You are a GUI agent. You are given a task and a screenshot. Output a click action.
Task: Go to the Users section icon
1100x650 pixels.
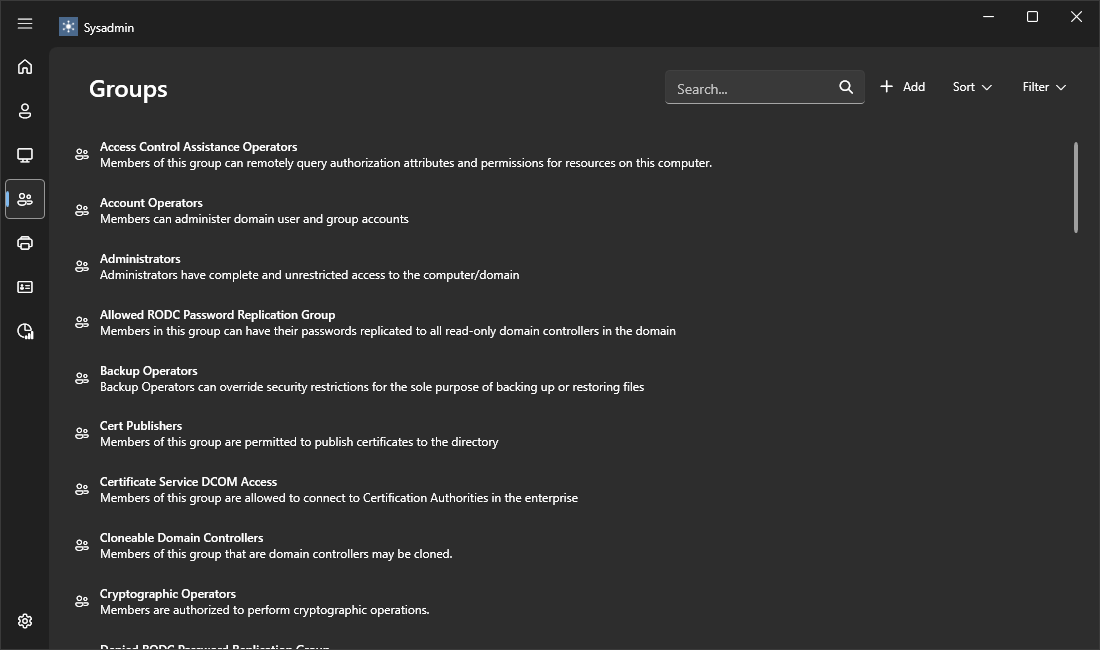point(25,111)
